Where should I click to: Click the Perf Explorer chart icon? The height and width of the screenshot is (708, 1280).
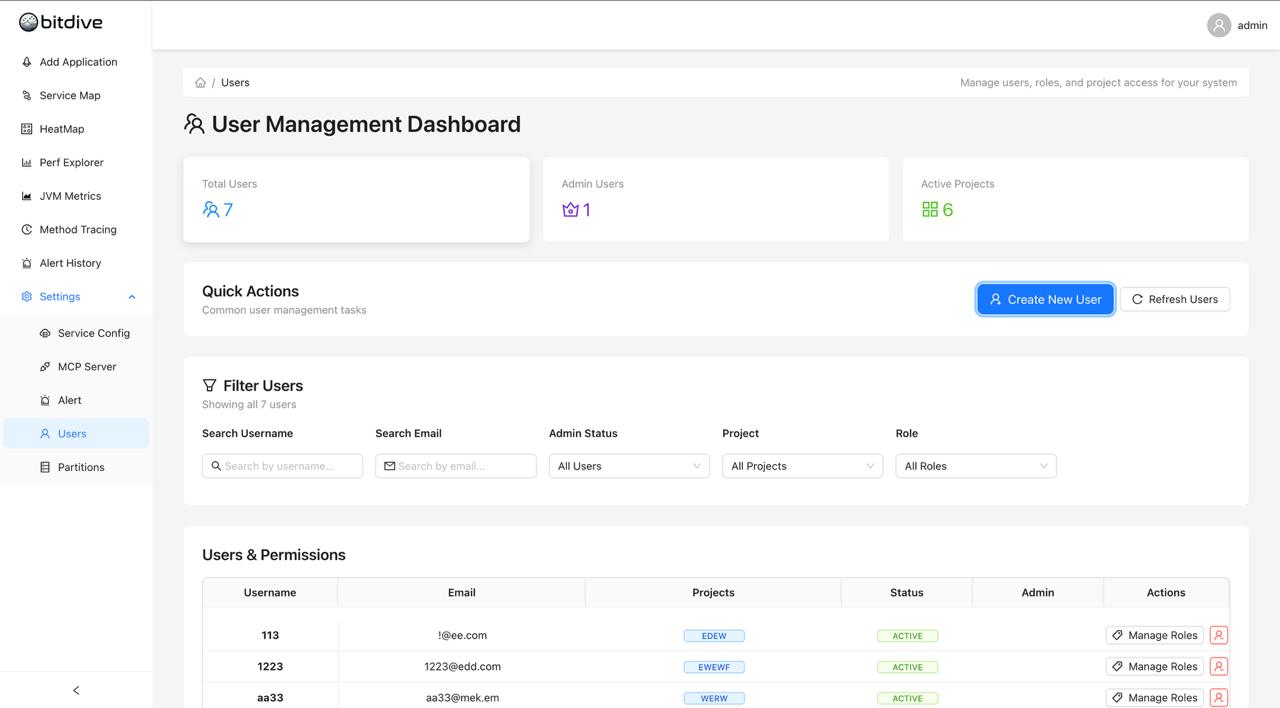27,162
